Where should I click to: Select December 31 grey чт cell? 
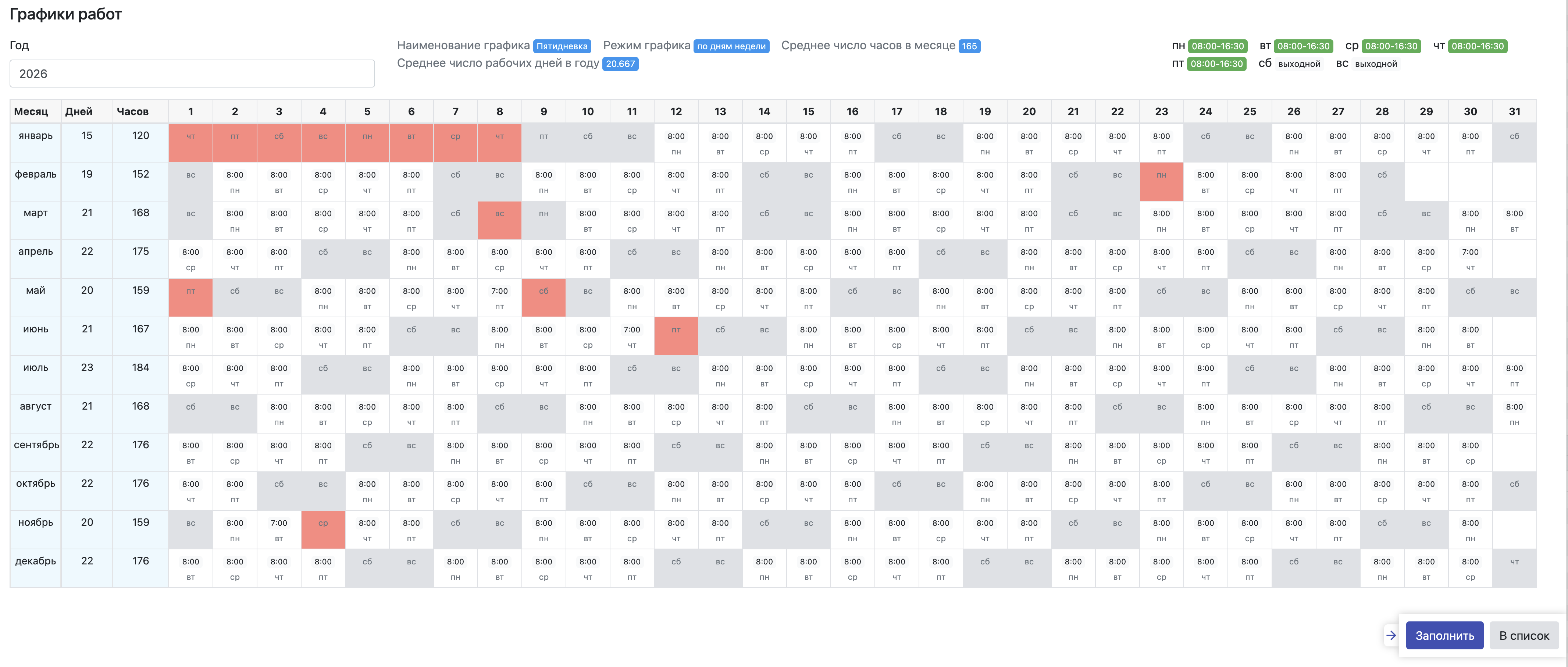tap(1514, 568)
